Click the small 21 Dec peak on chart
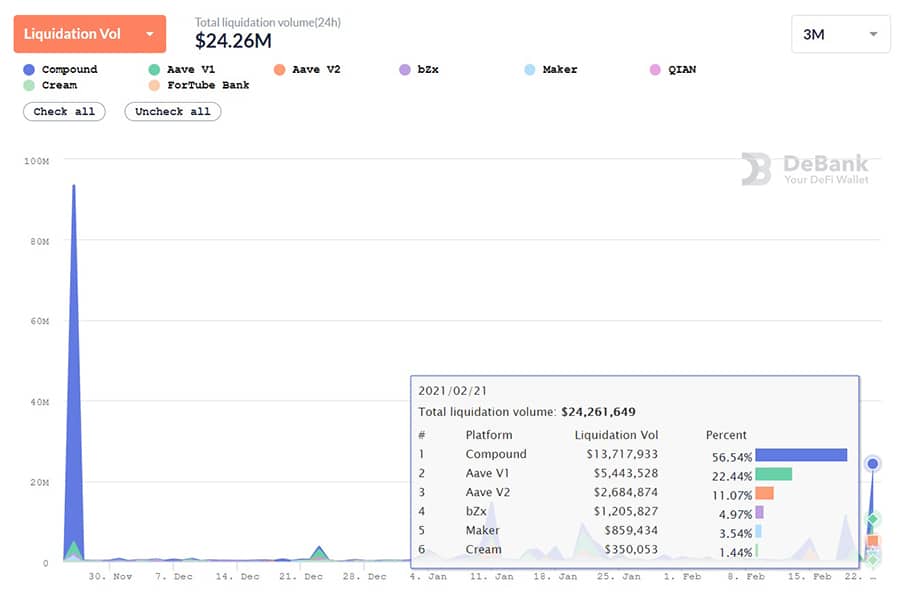 [x=319, y=553]
